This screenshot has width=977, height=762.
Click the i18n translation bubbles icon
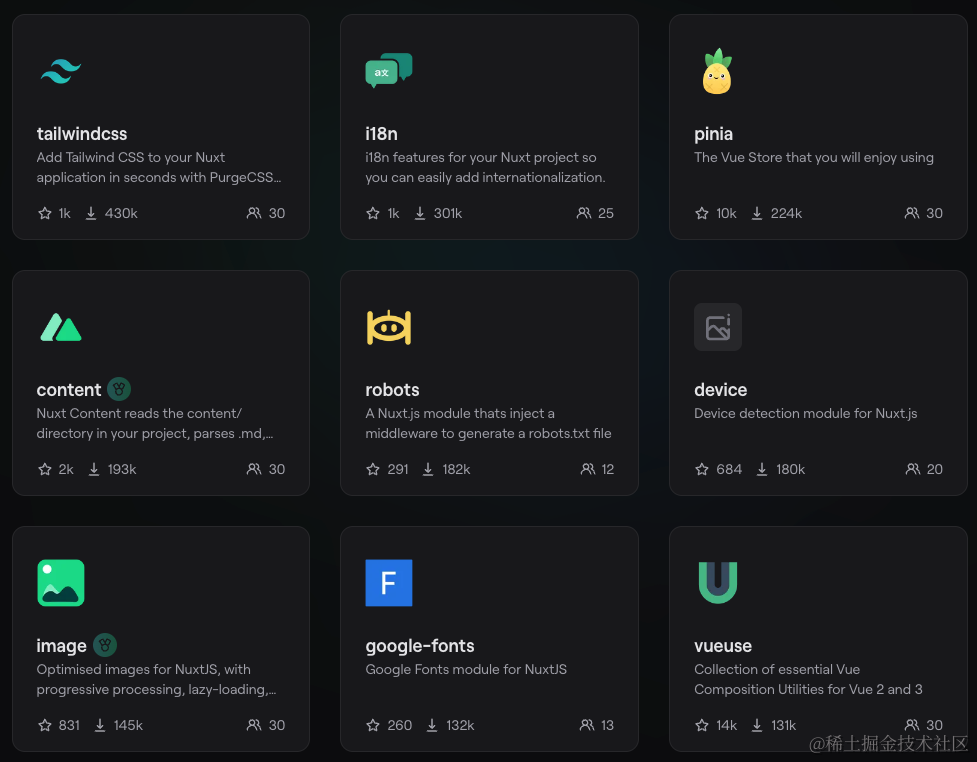click(388, 71)
